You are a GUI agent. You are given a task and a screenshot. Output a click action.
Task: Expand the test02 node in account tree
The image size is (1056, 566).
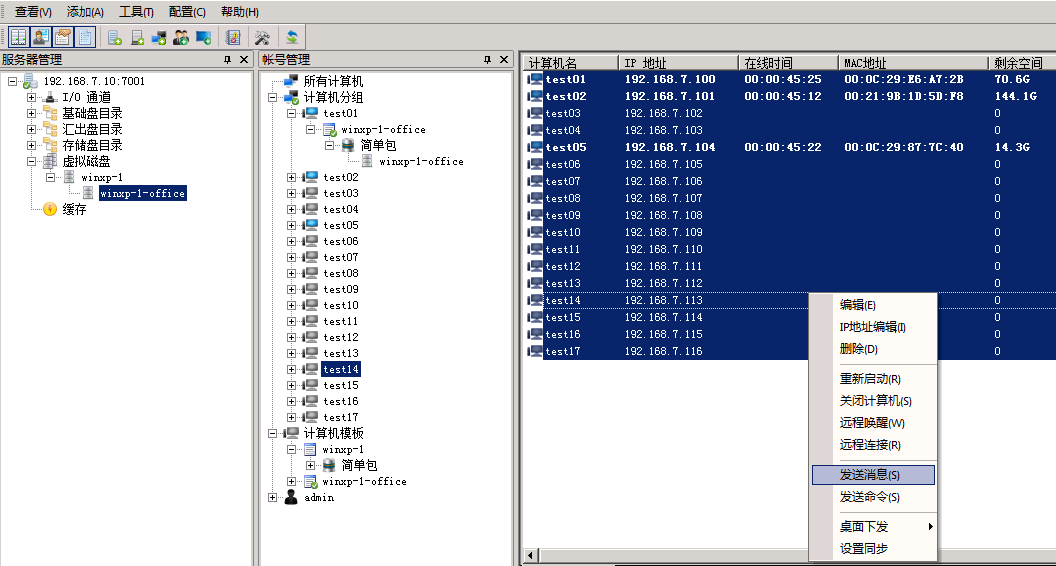[292, 177]
